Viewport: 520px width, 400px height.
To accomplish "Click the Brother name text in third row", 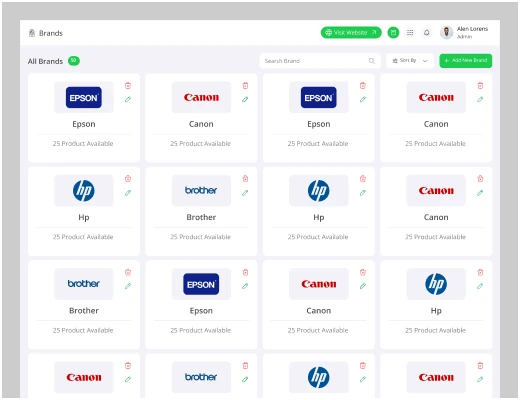I will (84, 311).
